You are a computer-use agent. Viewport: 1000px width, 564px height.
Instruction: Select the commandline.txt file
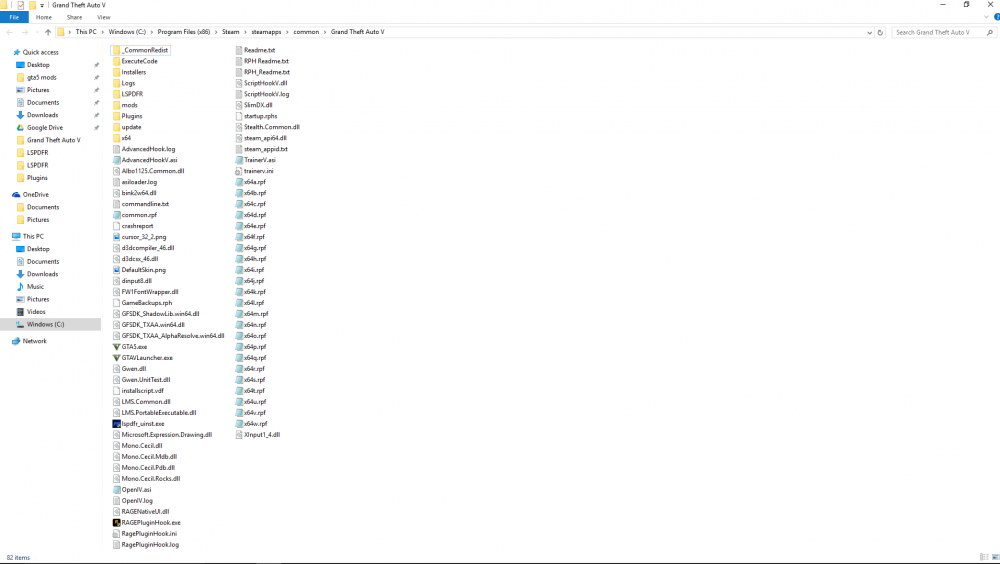pyautogui.click(x=145, y=204)
